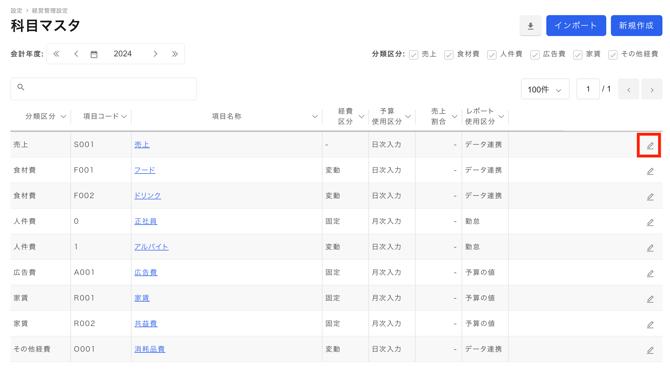The width and height of the screenshot is (670, 376).
Task: Go to the previous results page
Action: click(629, 89)
